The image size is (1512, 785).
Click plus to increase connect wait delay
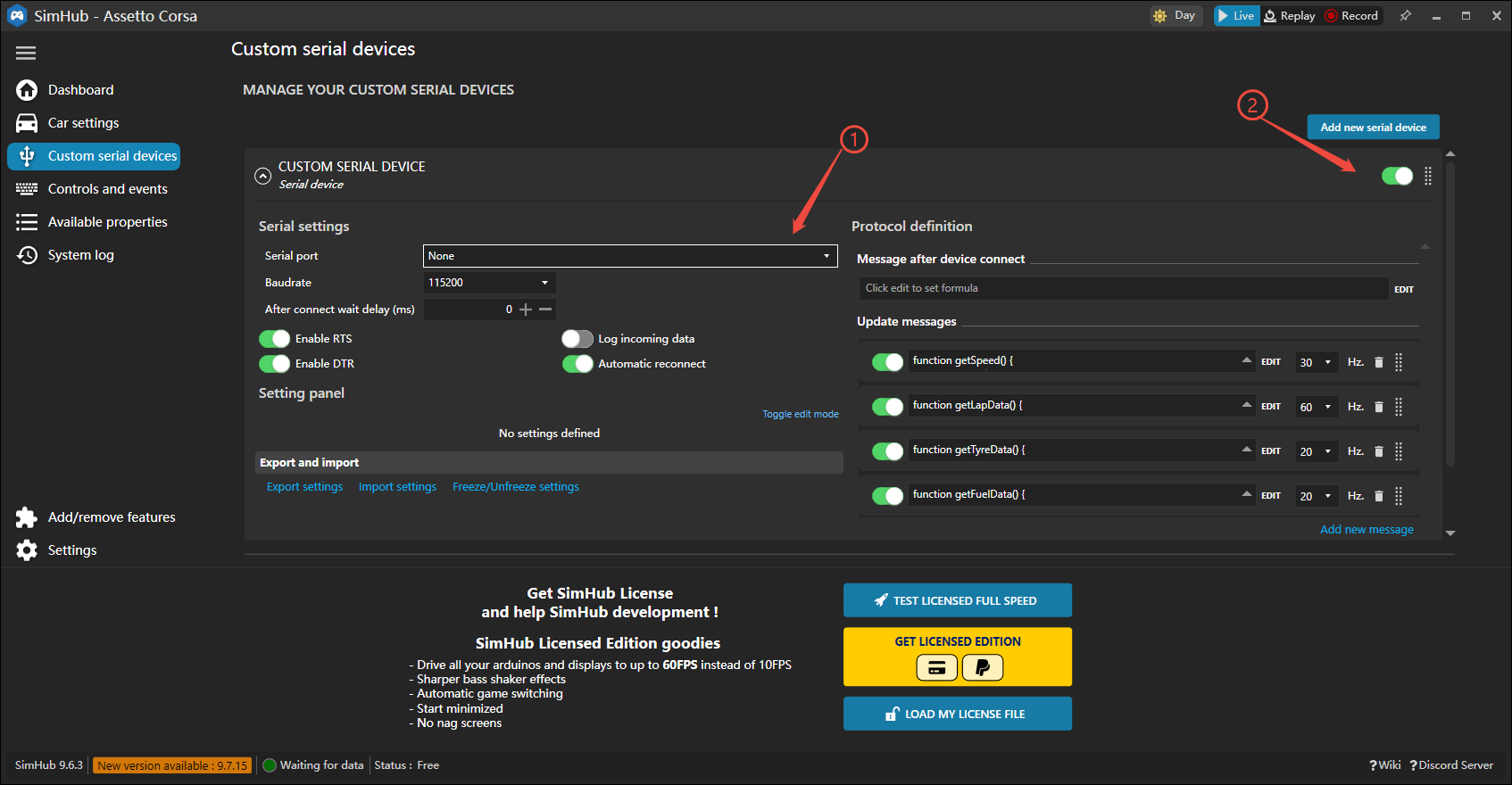(526, 310)
